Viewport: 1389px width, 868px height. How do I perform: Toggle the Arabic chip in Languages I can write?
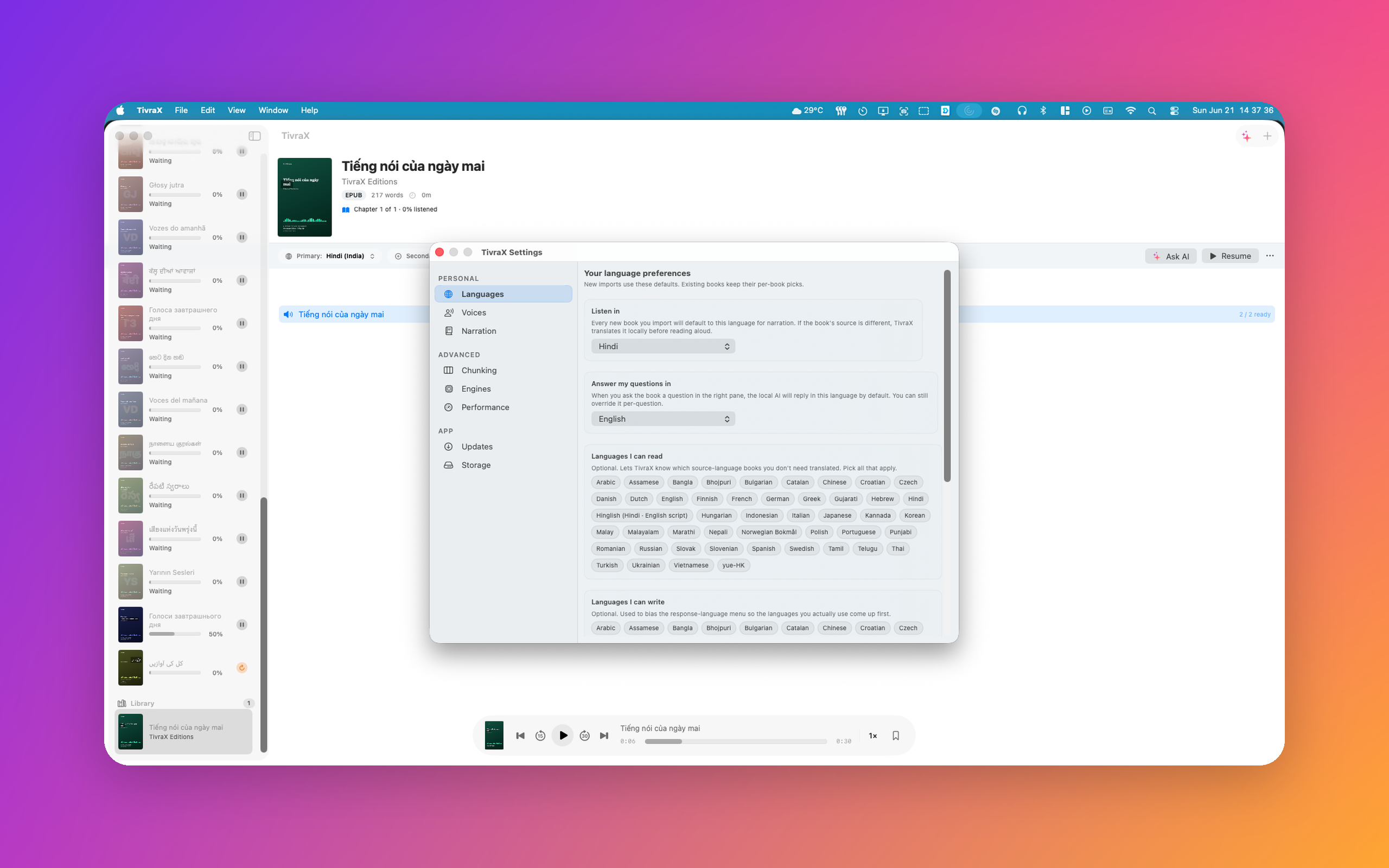point(605,628)
